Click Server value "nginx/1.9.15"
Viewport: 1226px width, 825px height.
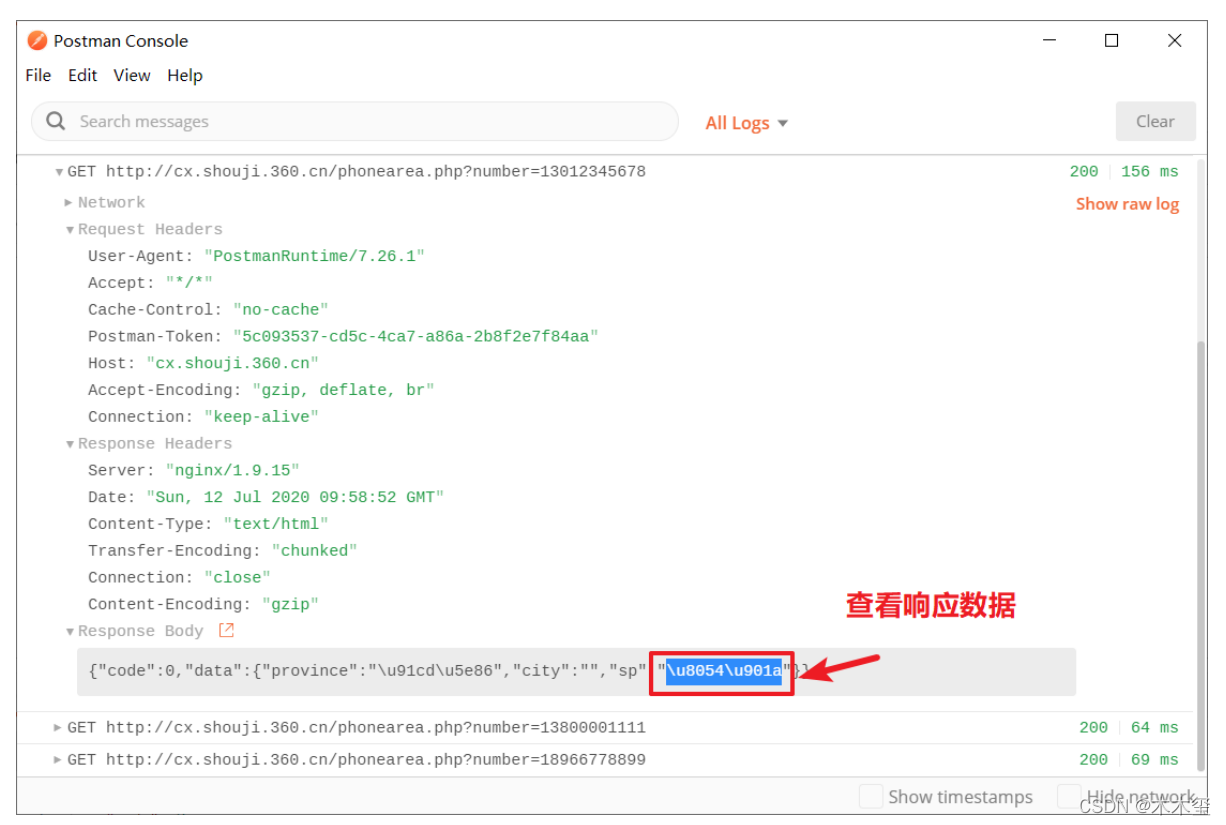tap(232, 470)
